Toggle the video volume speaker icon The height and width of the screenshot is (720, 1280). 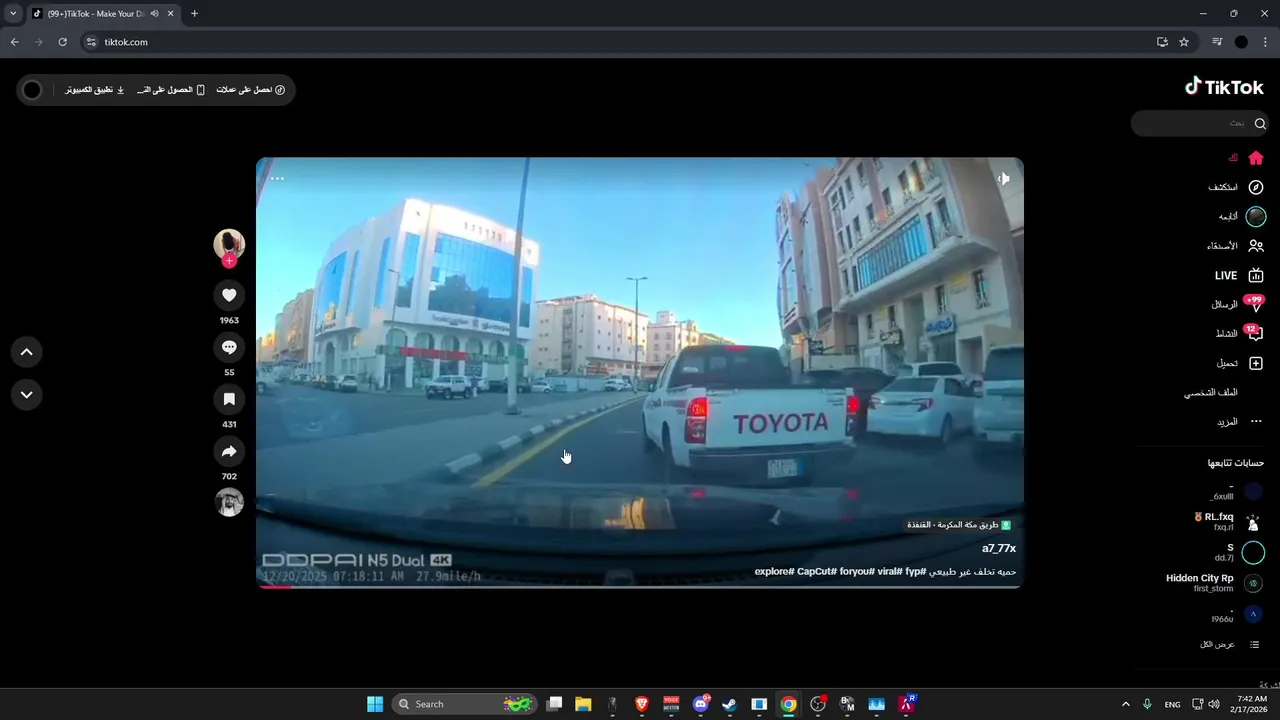pyautogui.click(x=1003, y=179)
